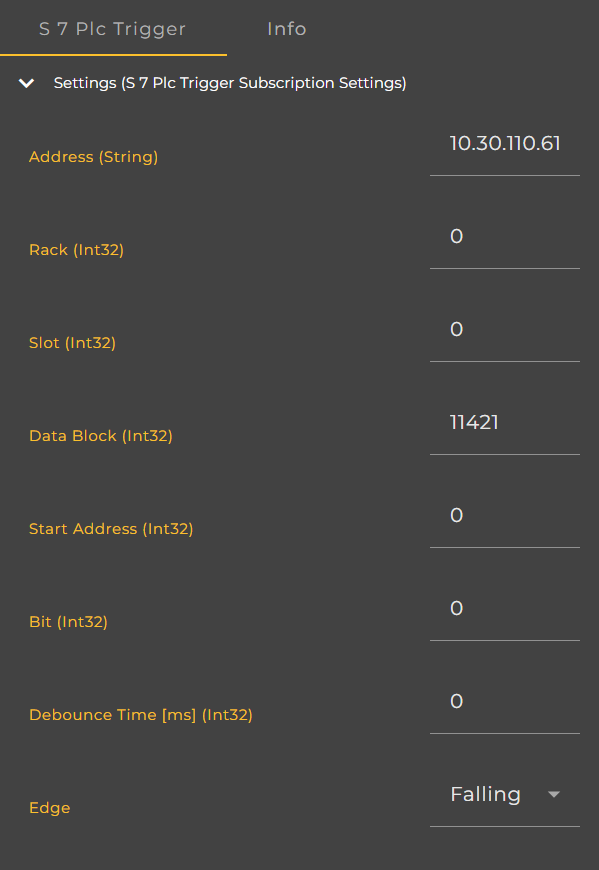Click the Debounce Time [ms] label
Screen dimensions: 599x870
click(x=140, y=714)
